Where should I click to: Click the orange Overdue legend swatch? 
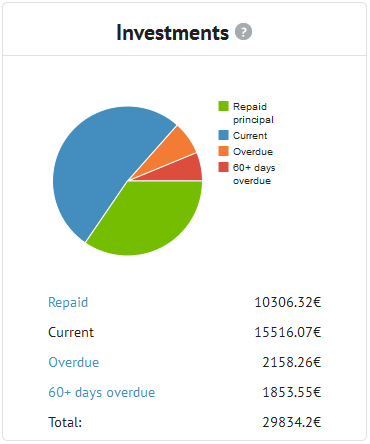(x=223, y=151)
